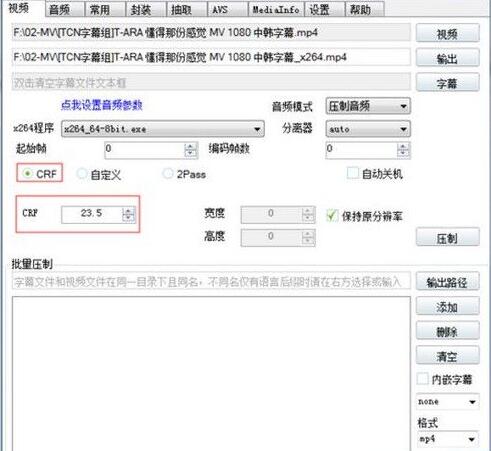Open the x264程序 dropdown
The image size is (491, 451).
pyautogui.click(x=163, y=129)
